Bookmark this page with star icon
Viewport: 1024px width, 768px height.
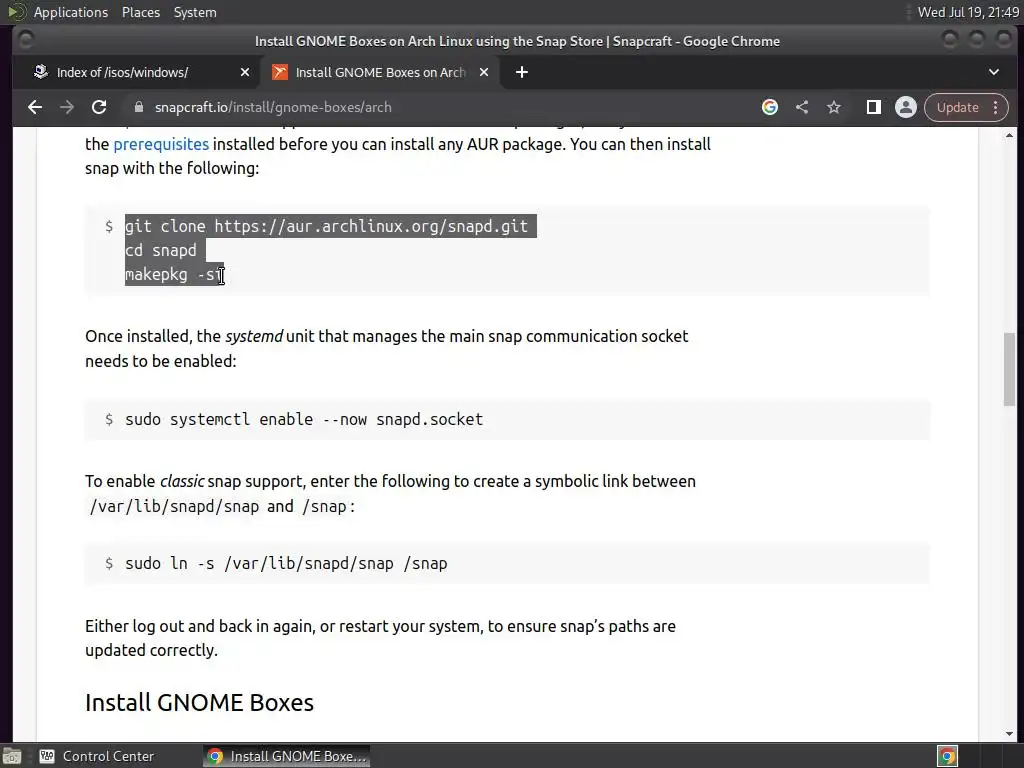[834, 107]
